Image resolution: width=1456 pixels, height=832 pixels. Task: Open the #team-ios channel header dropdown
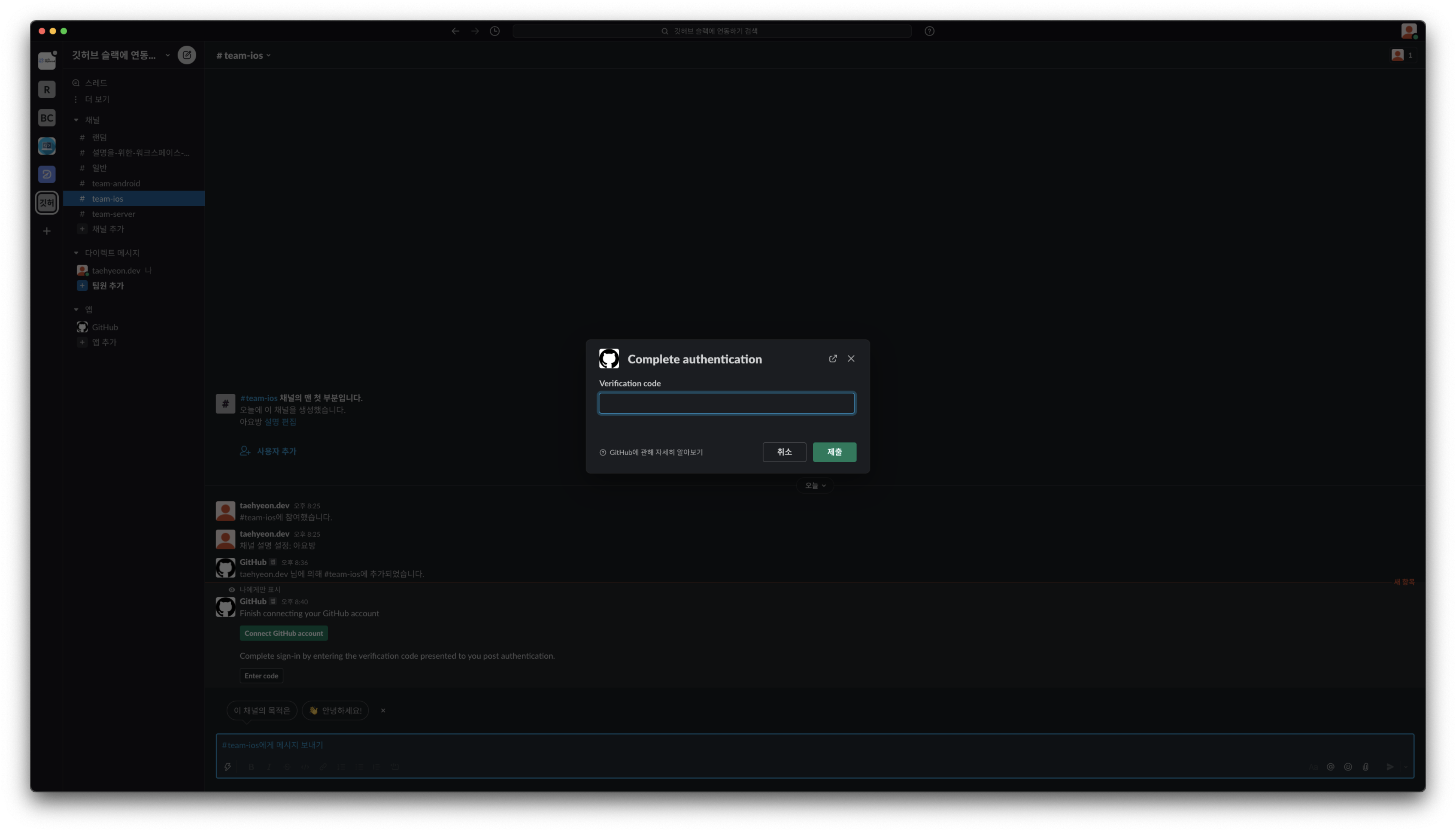tap(243, 55)
